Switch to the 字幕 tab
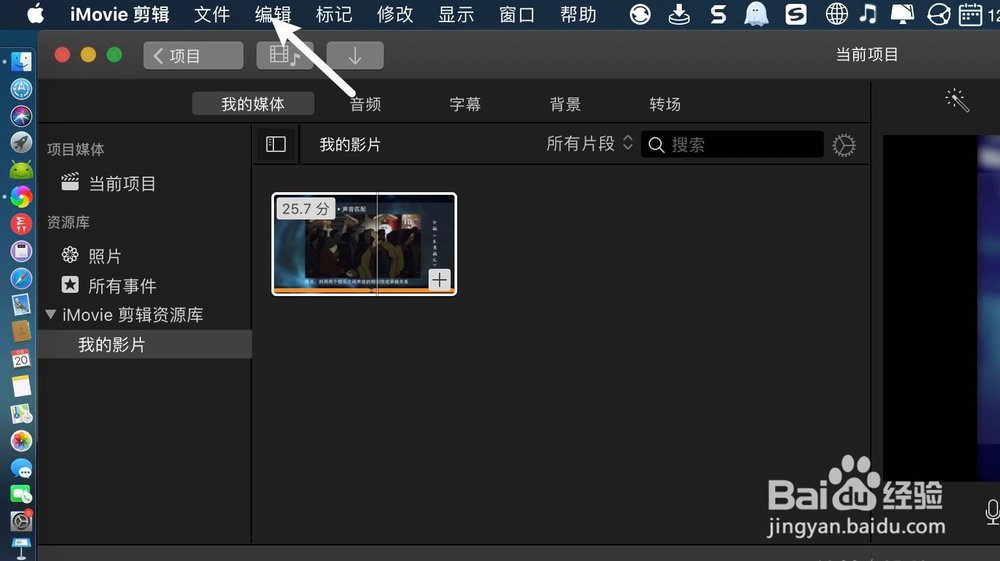Screen dimensions: 1000x561 465,104
